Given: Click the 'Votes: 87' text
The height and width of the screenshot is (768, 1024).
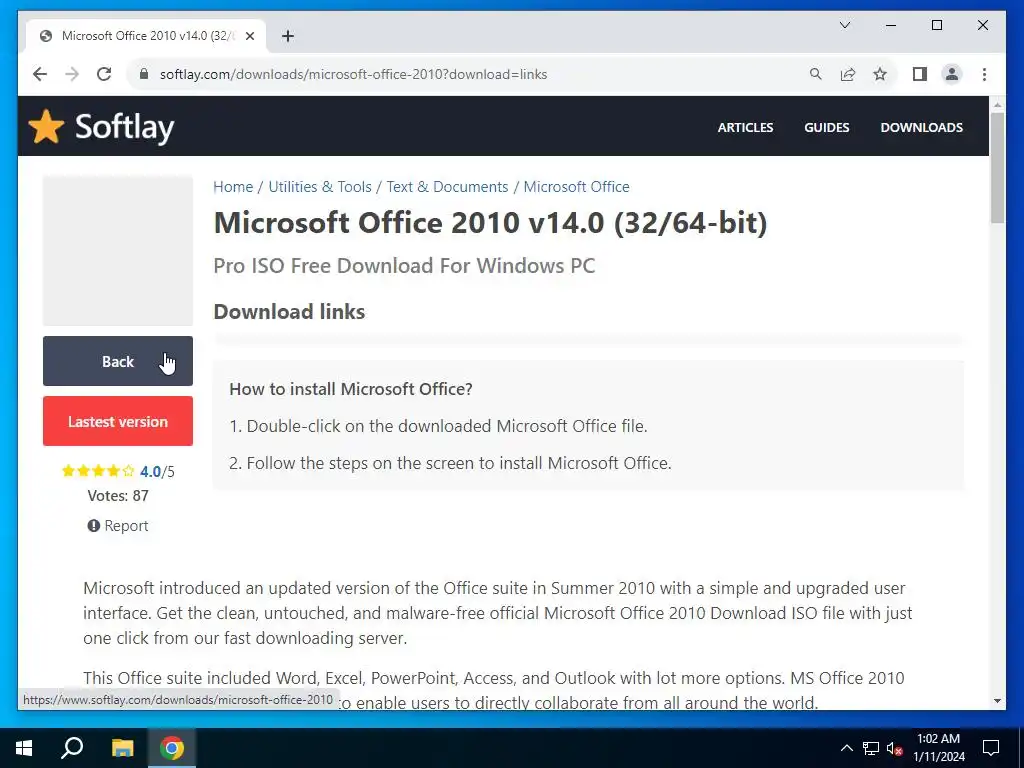Looking at the screenshot, I should (x=118, y=496).
